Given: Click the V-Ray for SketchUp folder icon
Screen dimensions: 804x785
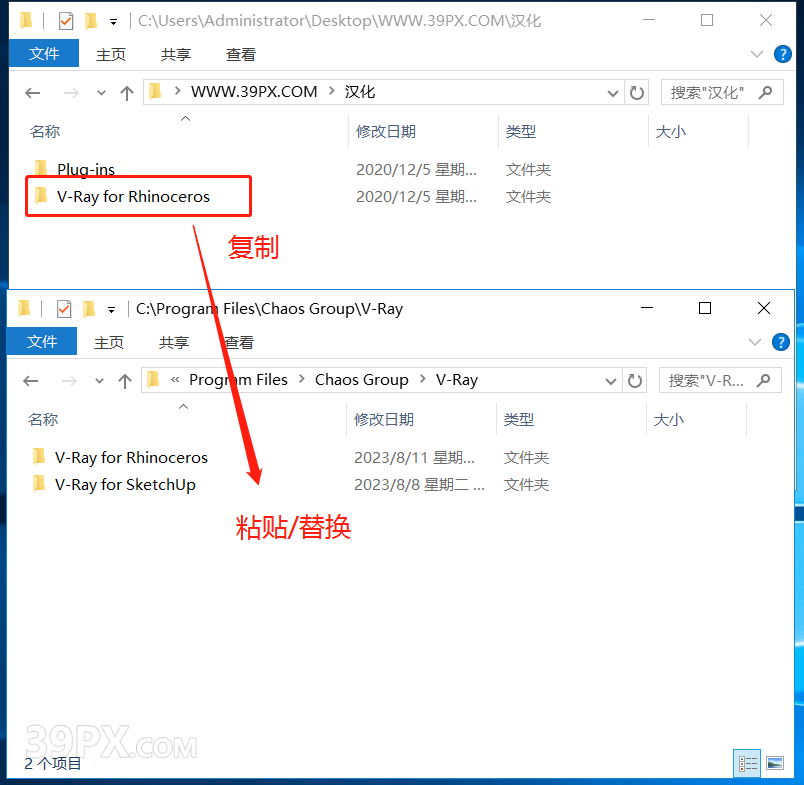Looking at the screenshot, I should point(40,484).
